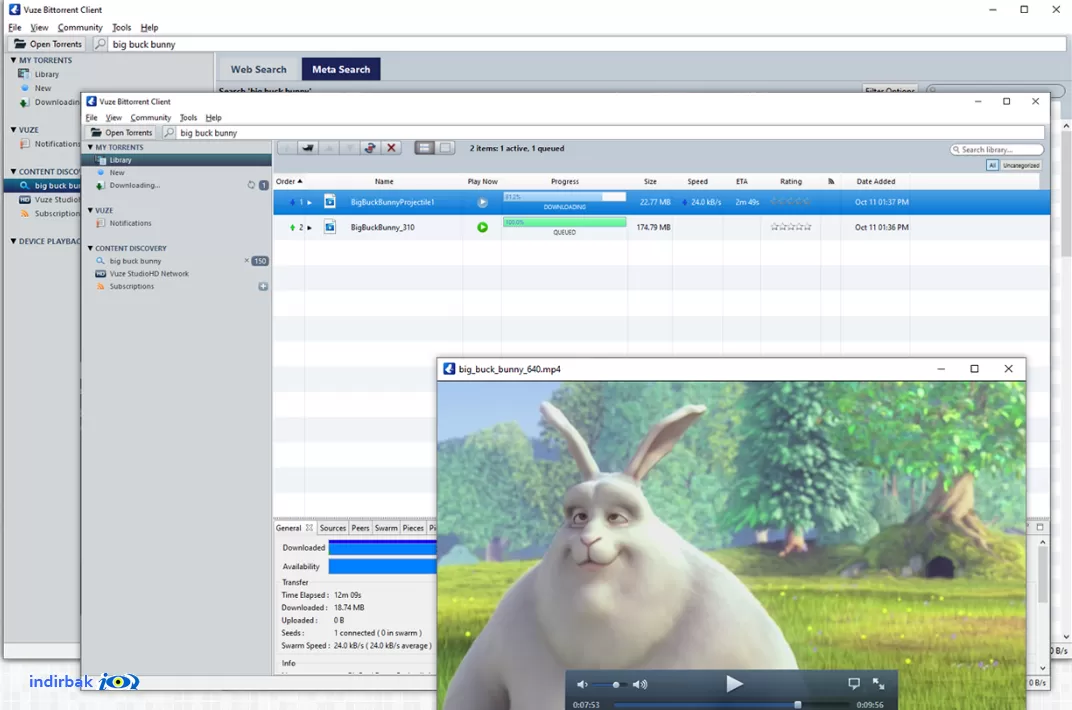Click the comment bubble icon in video player
This screenshot has width=1072, height=710.
tap(854, 683)
